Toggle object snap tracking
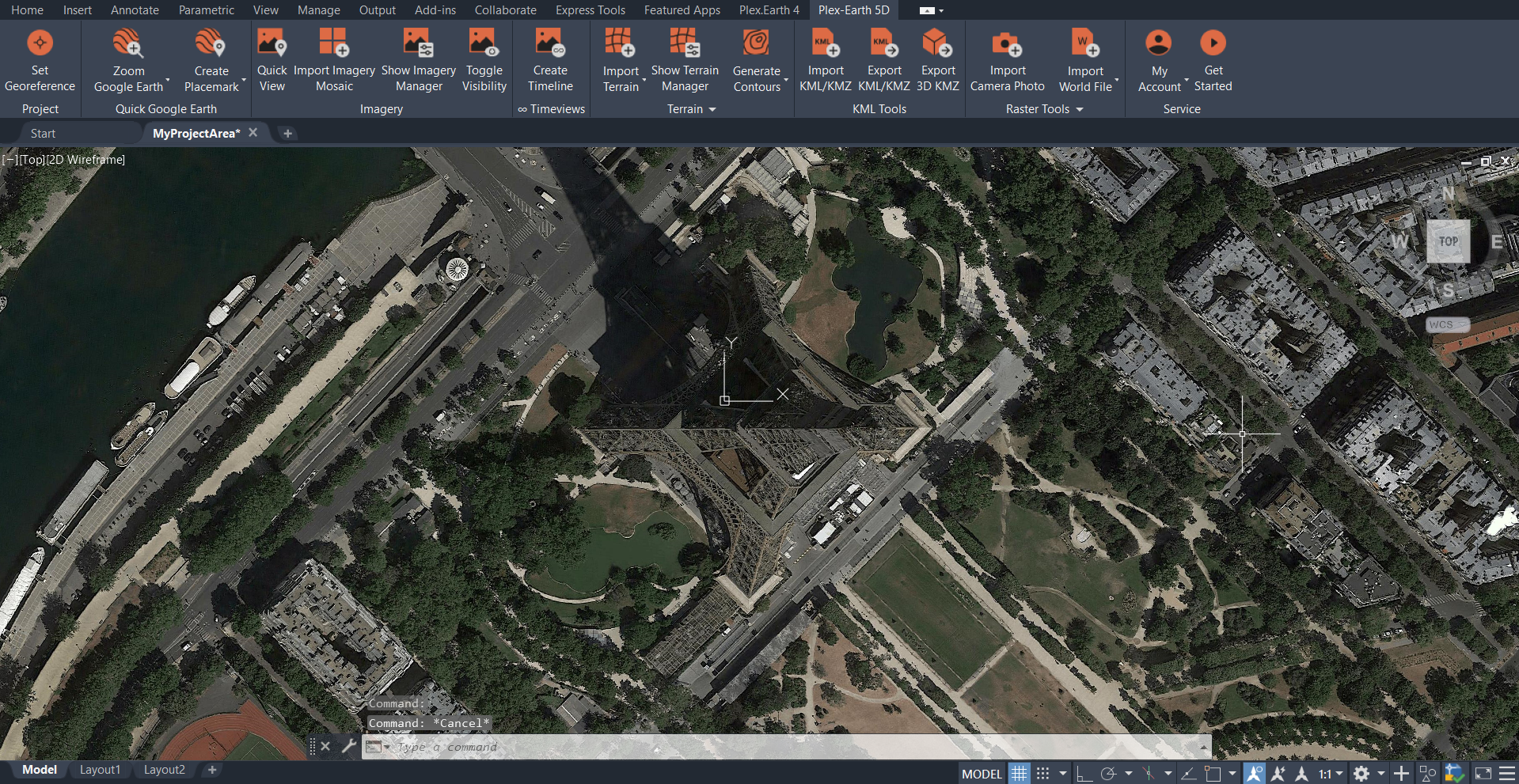The width and height of the screenshot is (1519, 784). tap(1188, 774)
